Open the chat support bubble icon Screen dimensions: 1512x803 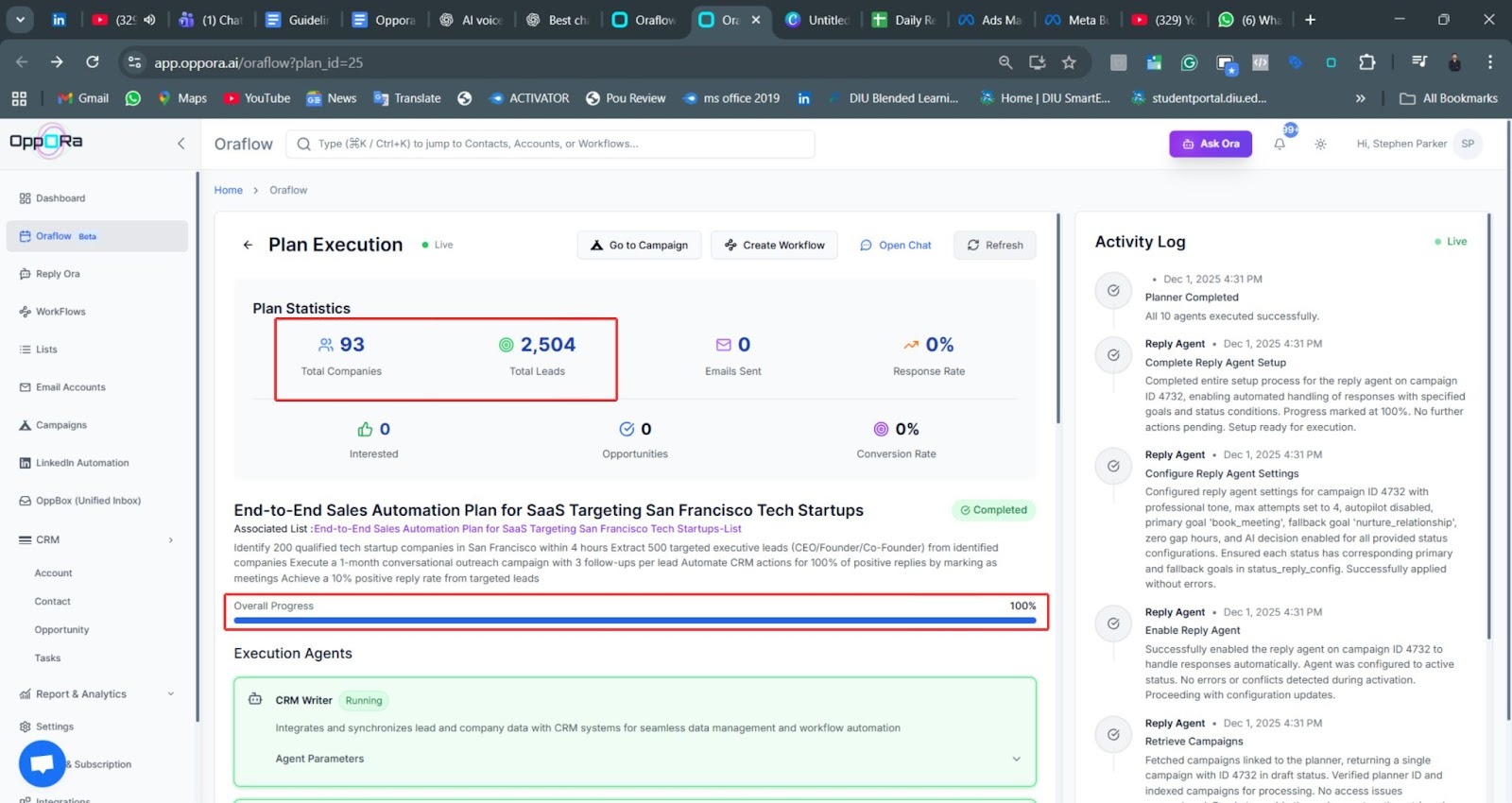pyautogui.click(x=42, y=763)
